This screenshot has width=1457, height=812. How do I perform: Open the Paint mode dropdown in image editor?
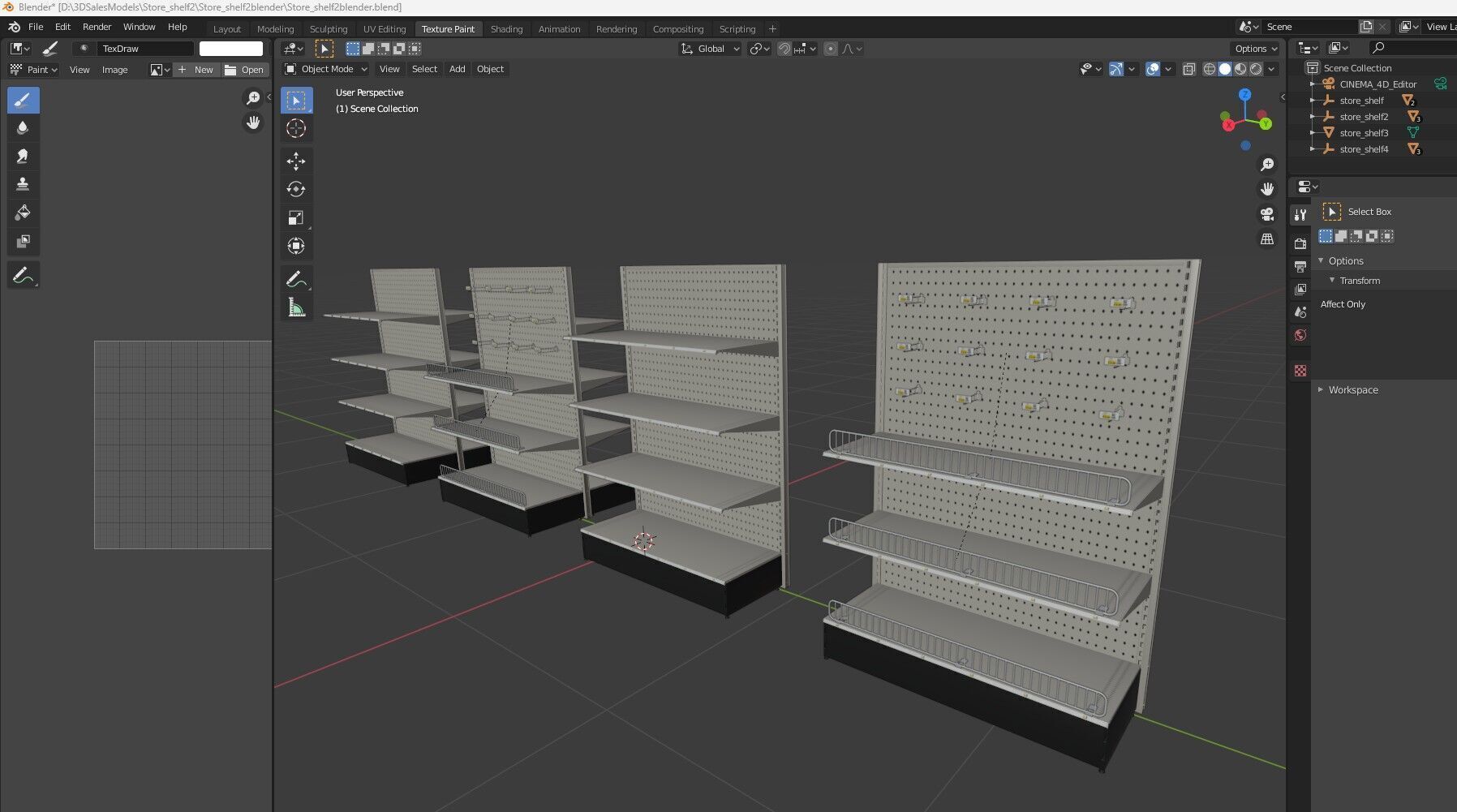(x=33, y=70)
